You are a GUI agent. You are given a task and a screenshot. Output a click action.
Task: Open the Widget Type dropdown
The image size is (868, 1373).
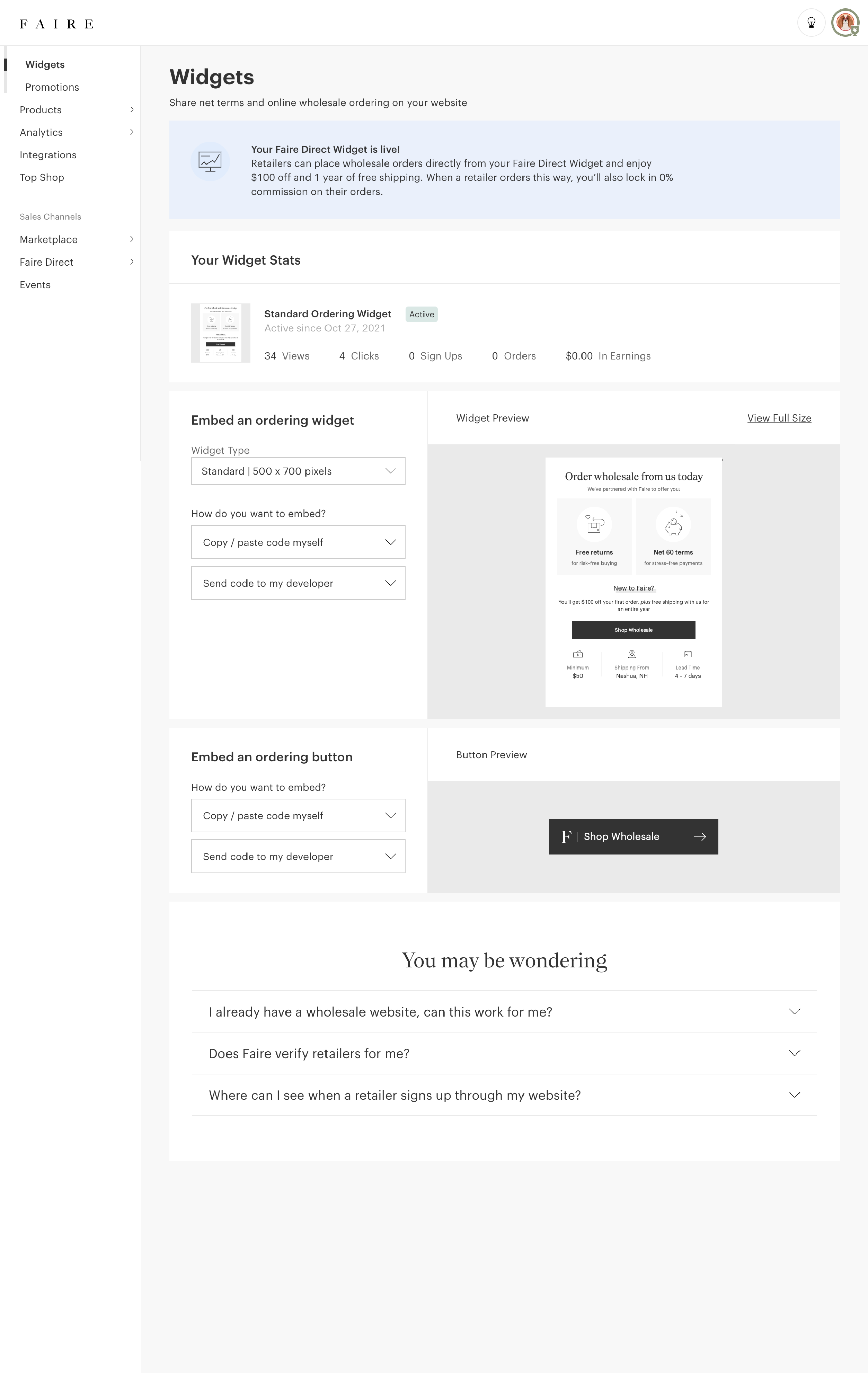(298, 471)
